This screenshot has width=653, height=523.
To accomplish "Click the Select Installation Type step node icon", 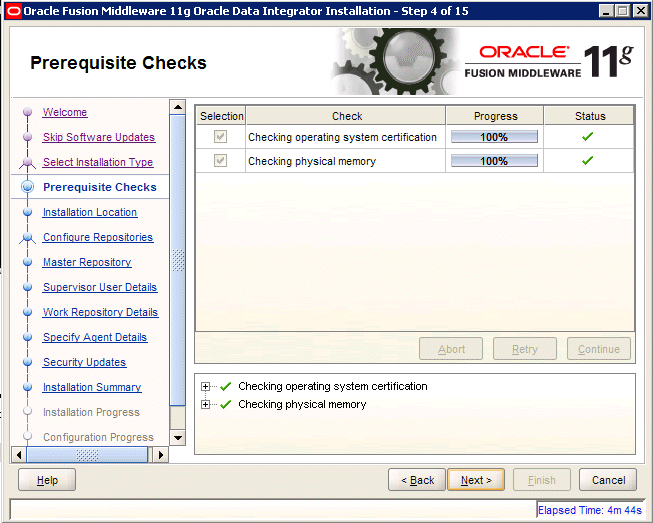I will [27, 163].
